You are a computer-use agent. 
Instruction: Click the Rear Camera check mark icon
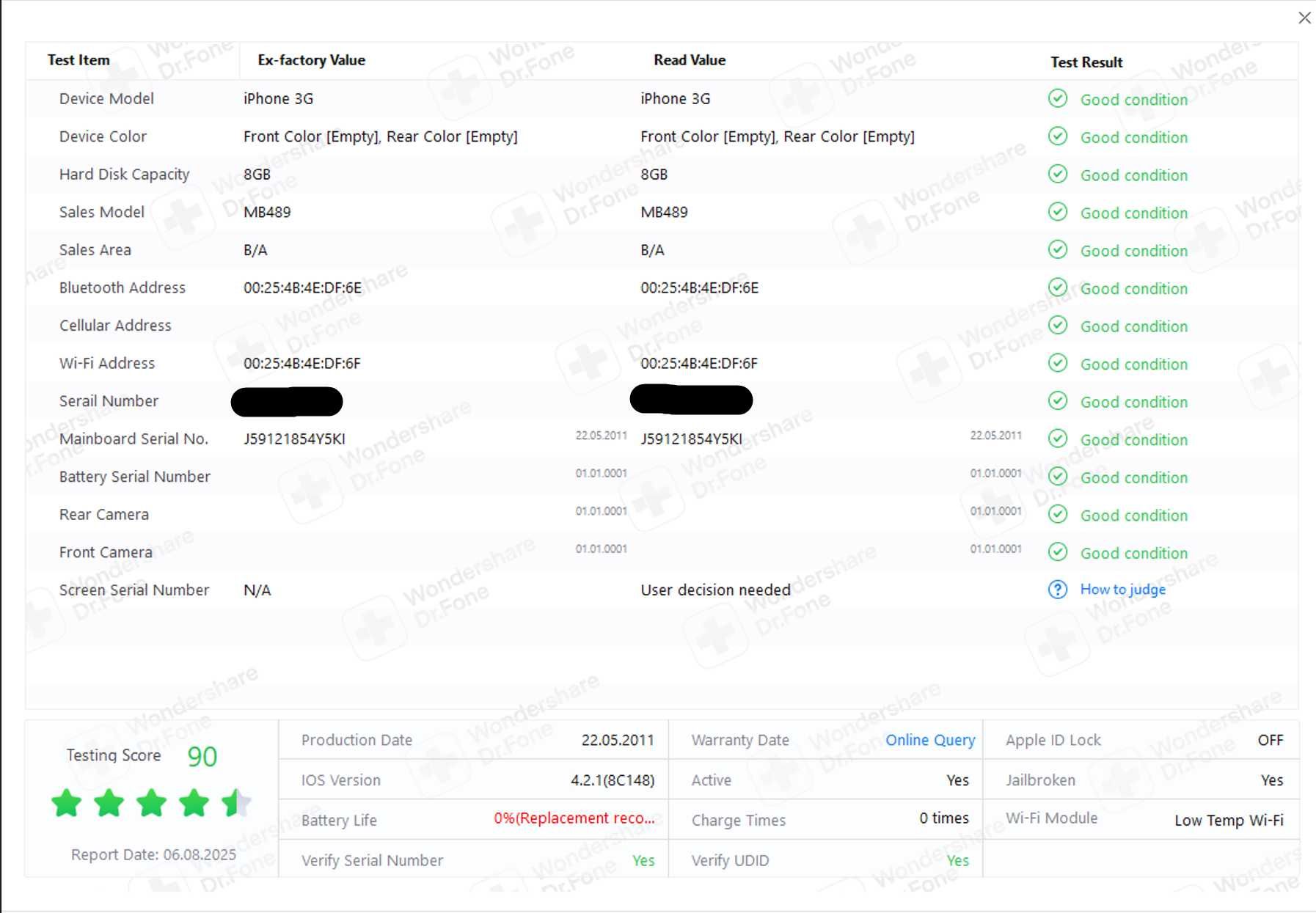click(x=1058, y=514)
